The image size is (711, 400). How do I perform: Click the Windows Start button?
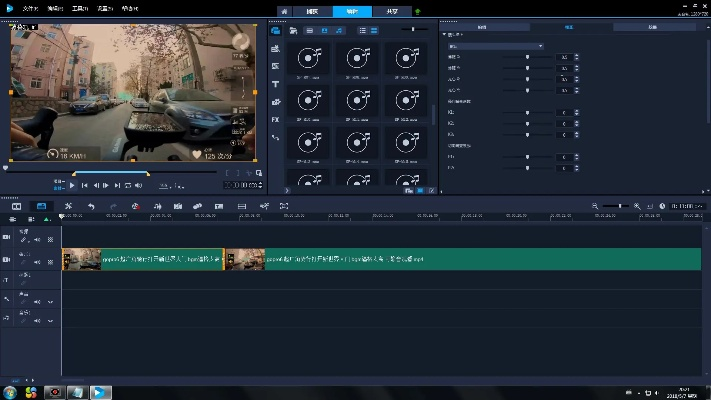(x=11, y=391)
